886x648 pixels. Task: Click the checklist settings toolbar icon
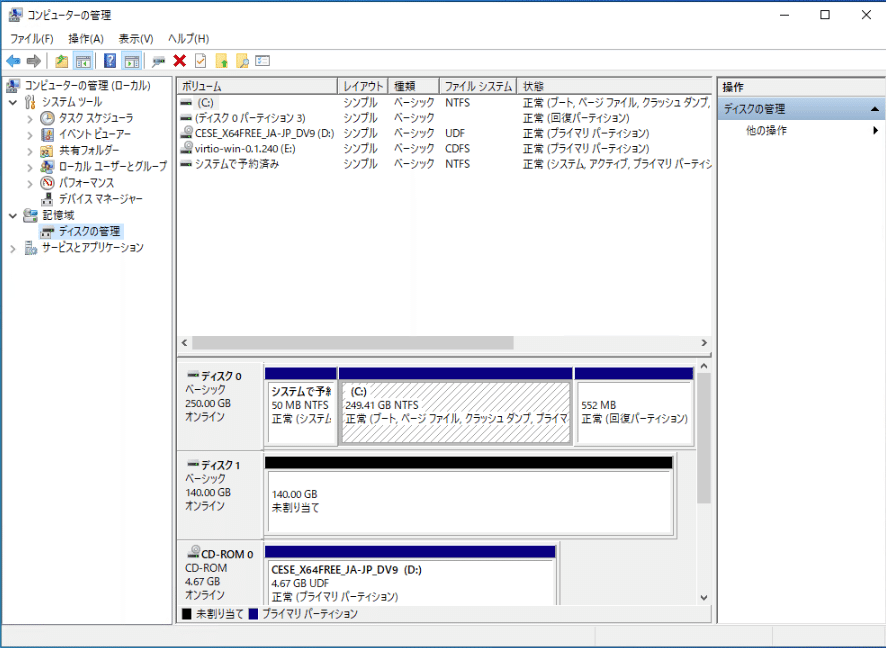[263, 60]
